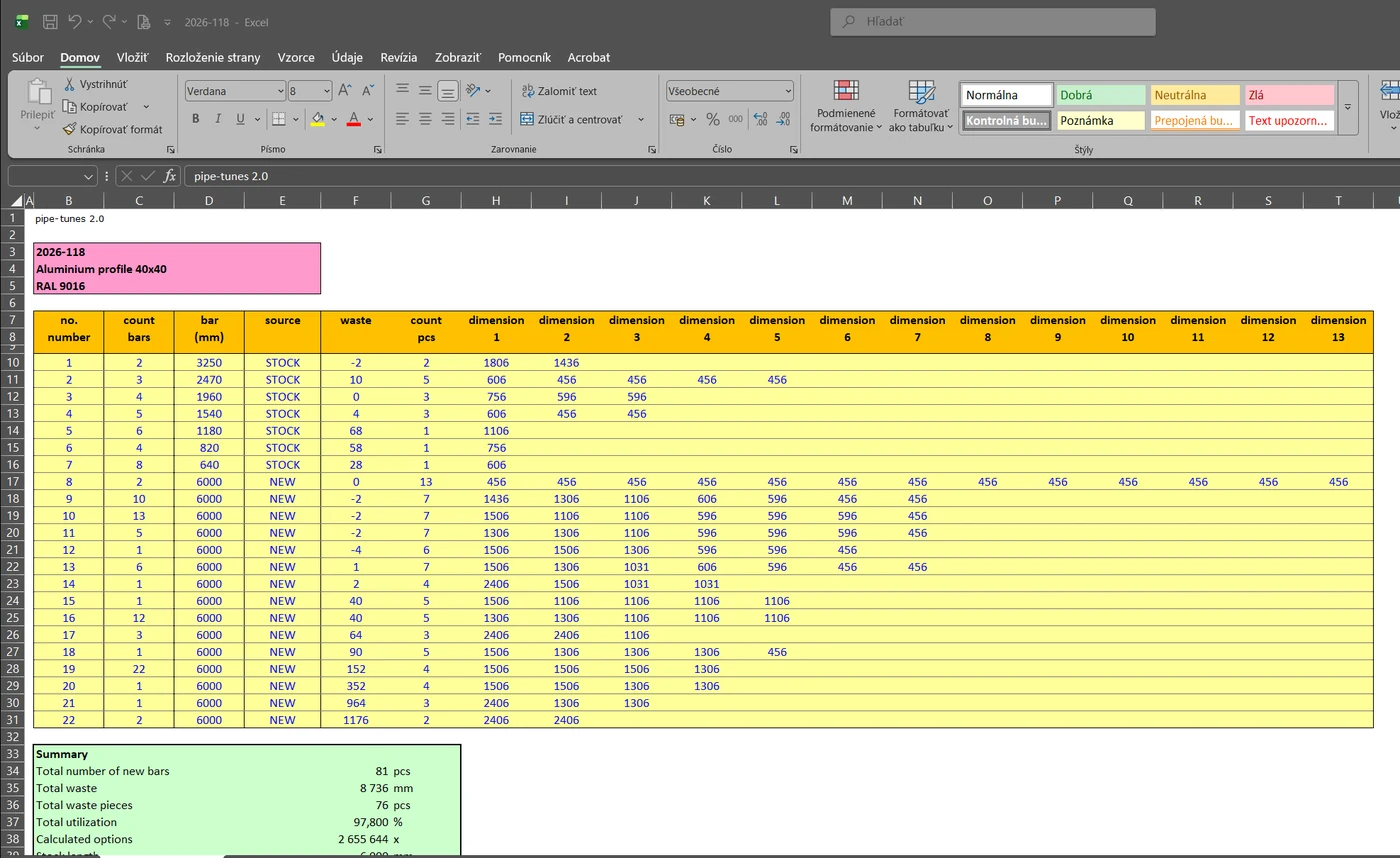Toggle Italic formatting
This screenshot has height=858, width=1400.
point(218,119)
